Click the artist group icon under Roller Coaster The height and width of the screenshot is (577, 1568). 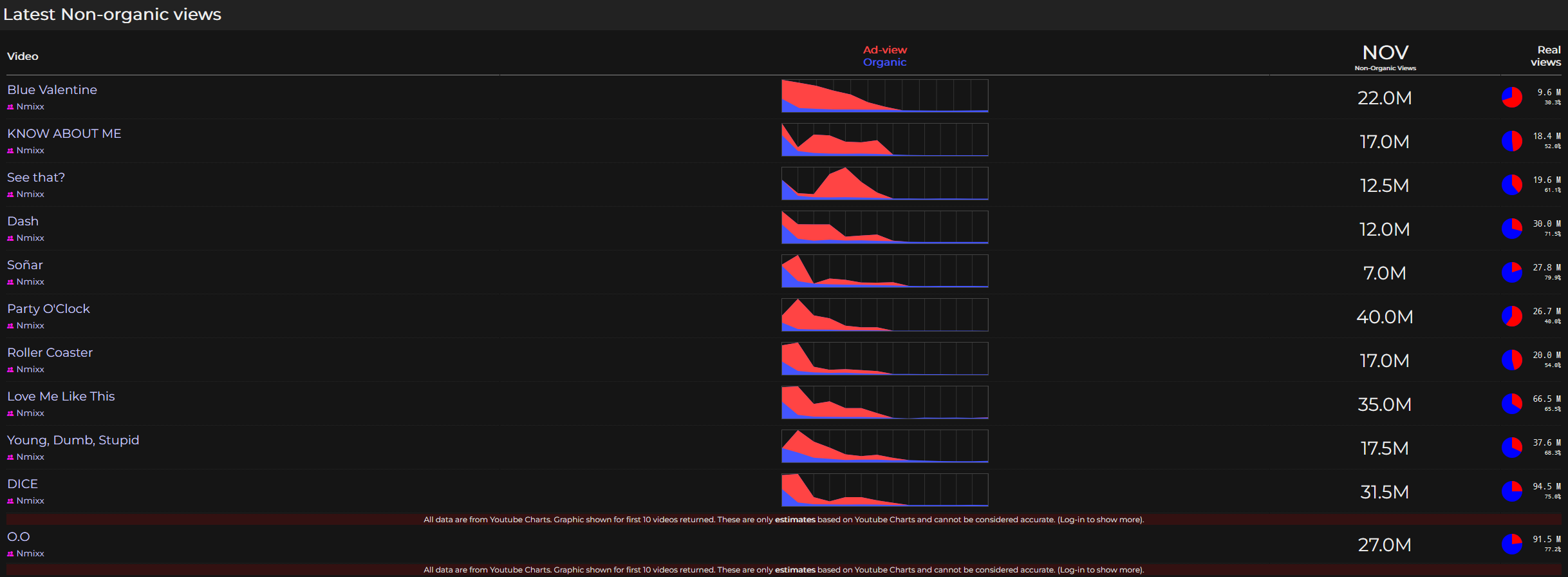[10, 370]
